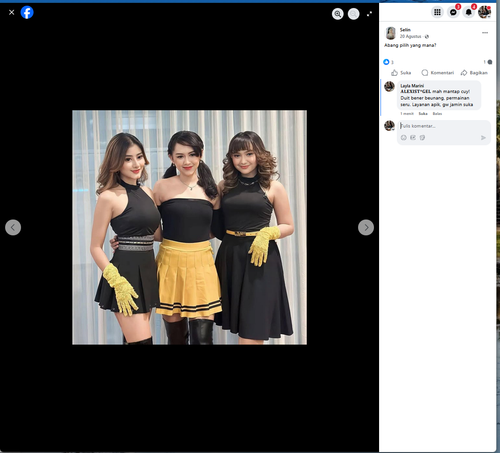500x453 pixels.
Task: Open Selin's profile name link
Action: click(405, 30)
